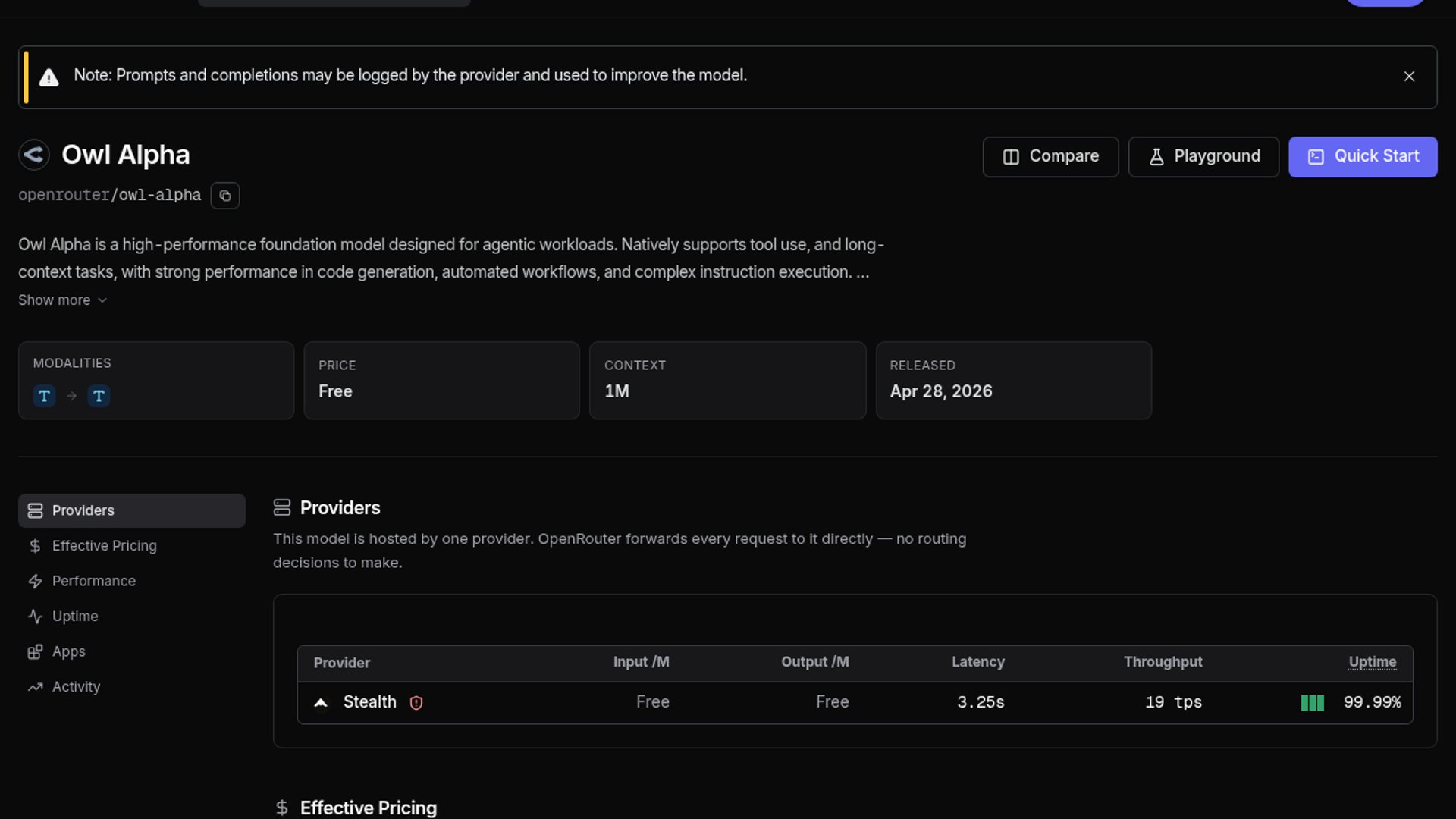The height and width of the screenshot is (819, 1456).
Task: Click the 99.99% uptime value
Action: 1372,702
